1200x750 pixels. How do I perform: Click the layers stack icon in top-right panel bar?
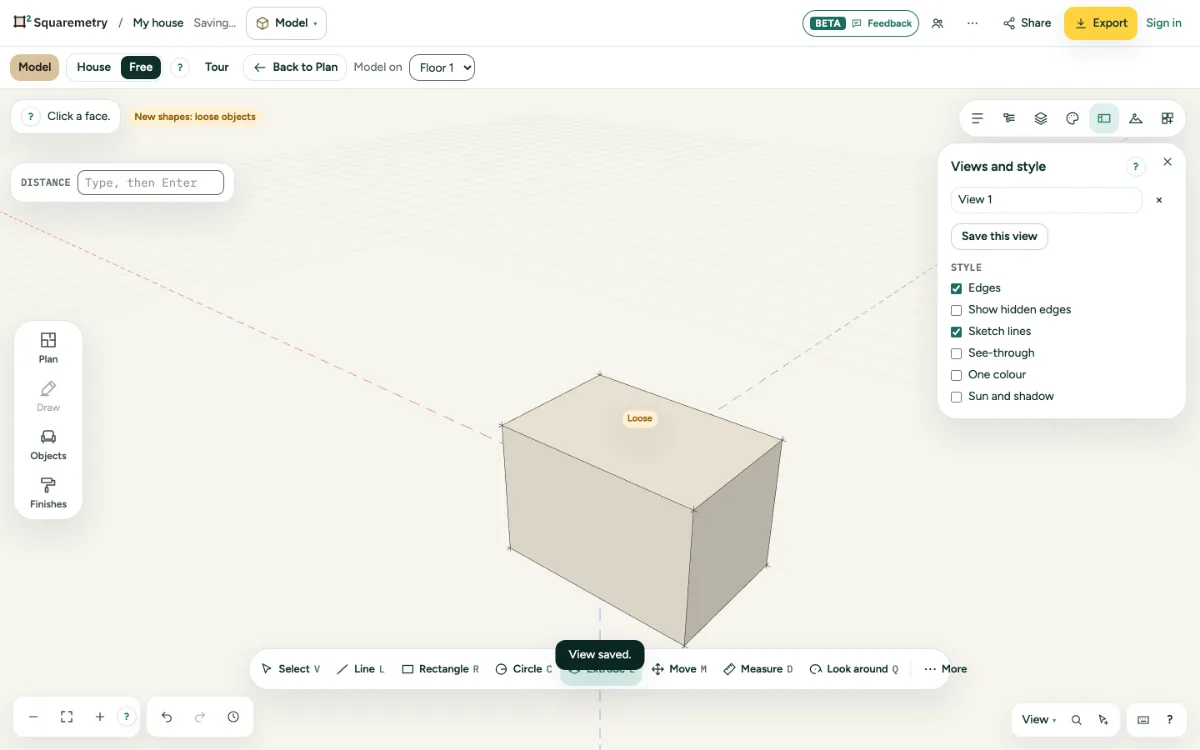click(x=1041, y=118)
